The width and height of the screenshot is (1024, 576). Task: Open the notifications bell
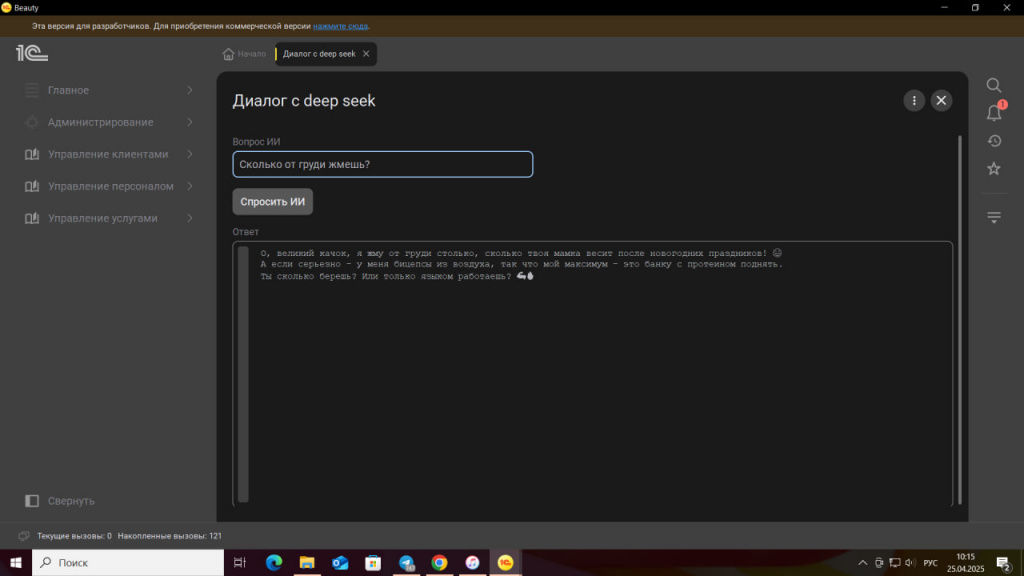coord(994,112)
